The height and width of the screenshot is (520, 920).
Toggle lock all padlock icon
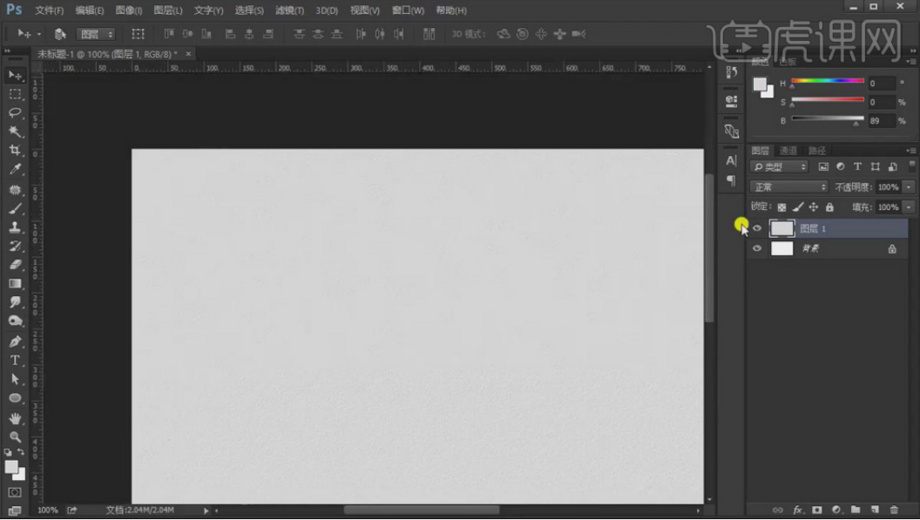coord(830,207)
